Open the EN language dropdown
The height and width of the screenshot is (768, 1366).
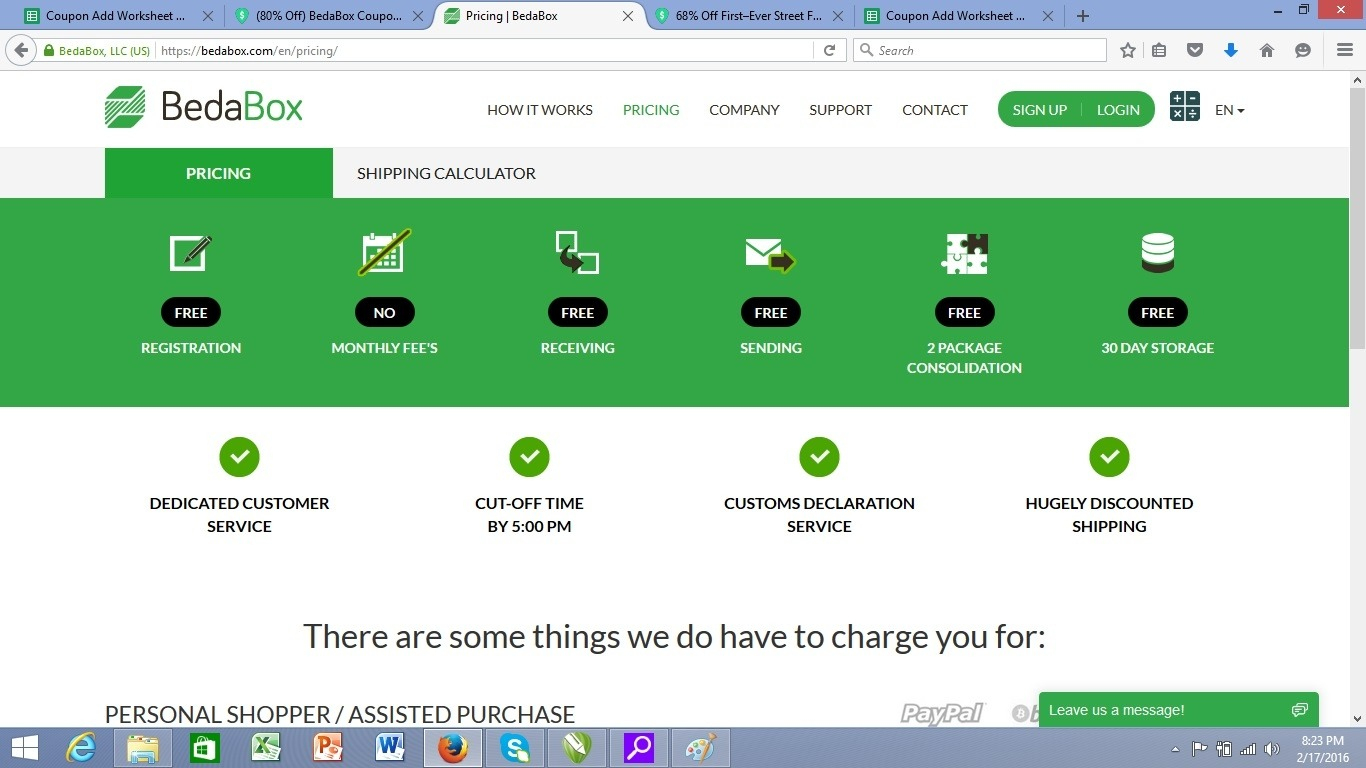tap(1229, 110)
